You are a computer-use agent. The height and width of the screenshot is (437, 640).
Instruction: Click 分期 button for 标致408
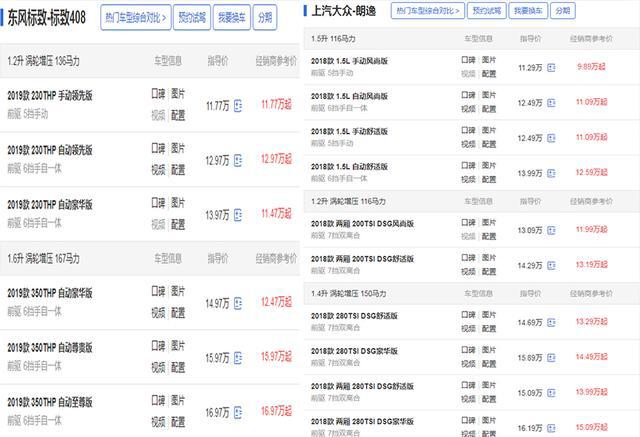coord(265,18)
